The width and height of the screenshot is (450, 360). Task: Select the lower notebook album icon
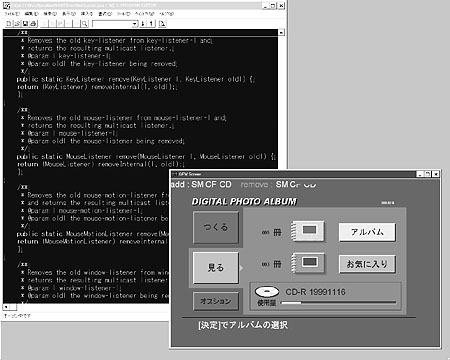307,263
